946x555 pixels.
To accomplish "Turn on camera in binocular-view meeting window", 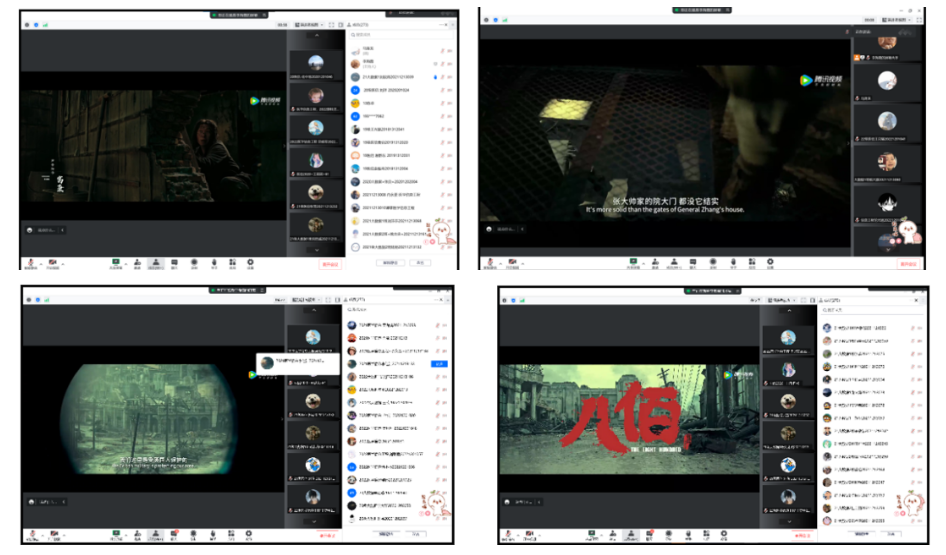I will (x=54, y=535).
